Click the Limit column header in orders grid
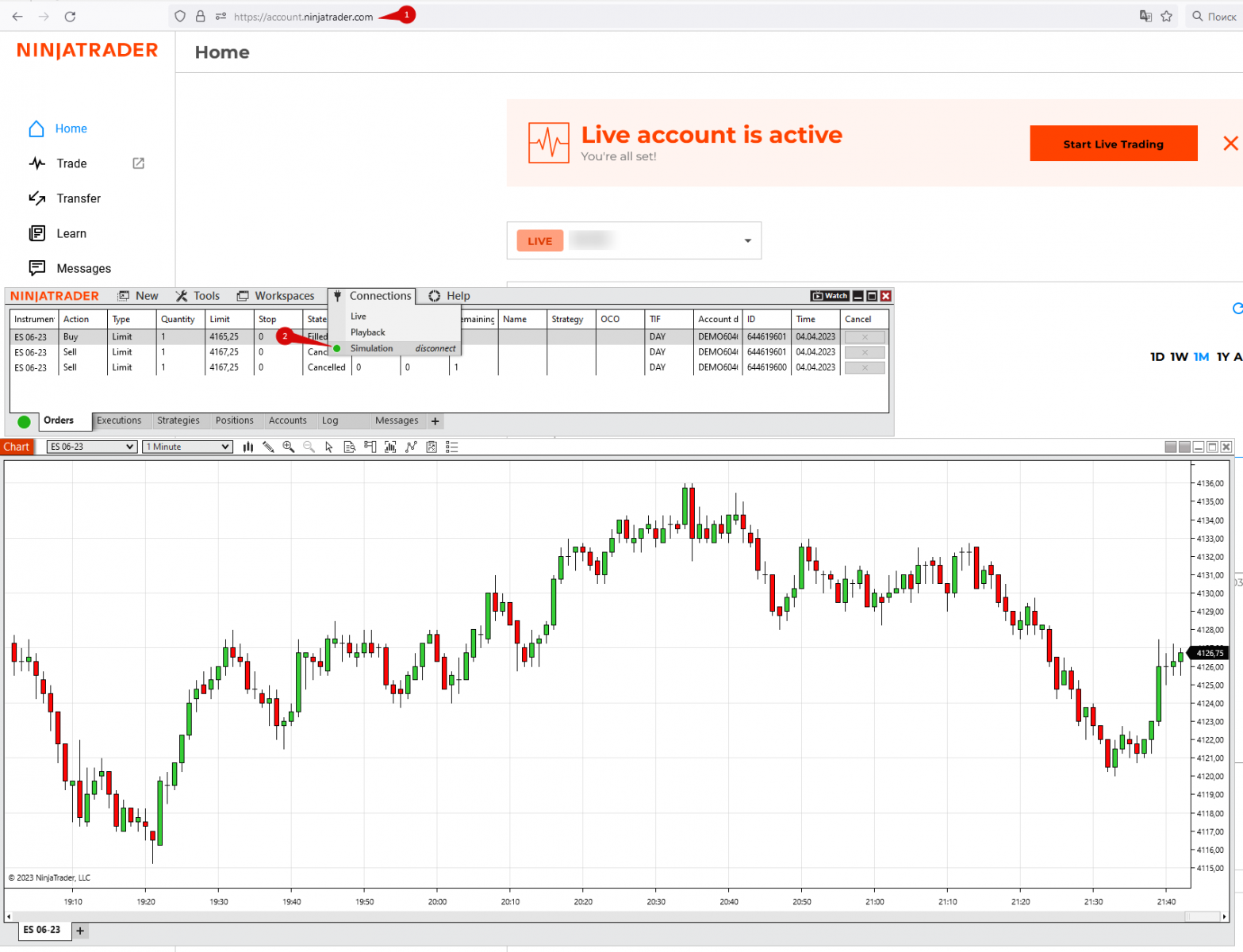Viewport: 1243px width, 952px height. click(228, 319)
